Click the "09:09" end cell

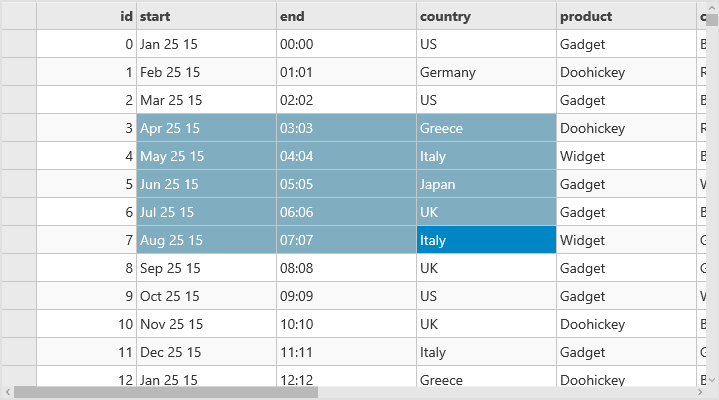[x=346, y=296]
